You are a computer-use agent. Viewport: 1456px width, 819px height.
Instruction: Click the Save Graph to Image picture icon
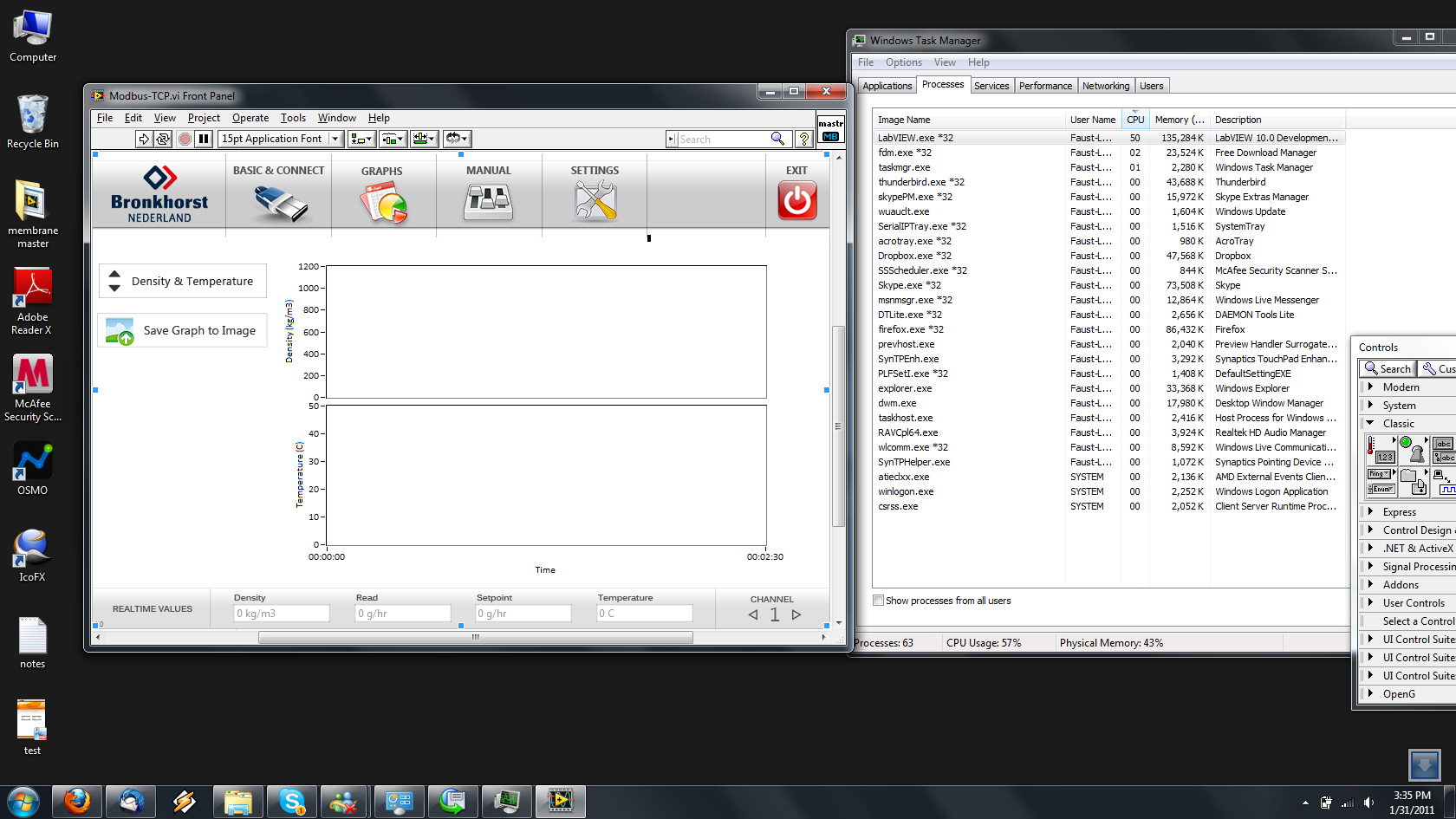click(x=120, y=331)
